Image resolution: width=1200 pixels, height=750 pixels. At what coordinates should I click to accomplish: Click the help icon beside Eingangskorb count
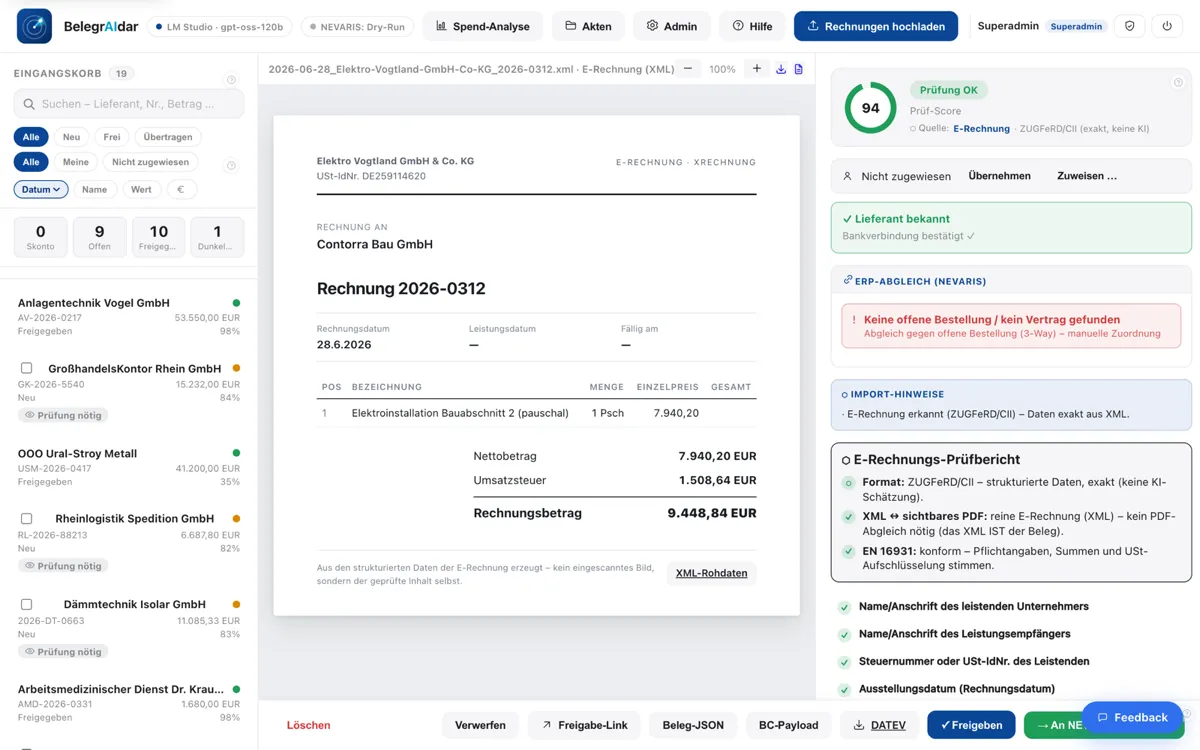(231, 80)
